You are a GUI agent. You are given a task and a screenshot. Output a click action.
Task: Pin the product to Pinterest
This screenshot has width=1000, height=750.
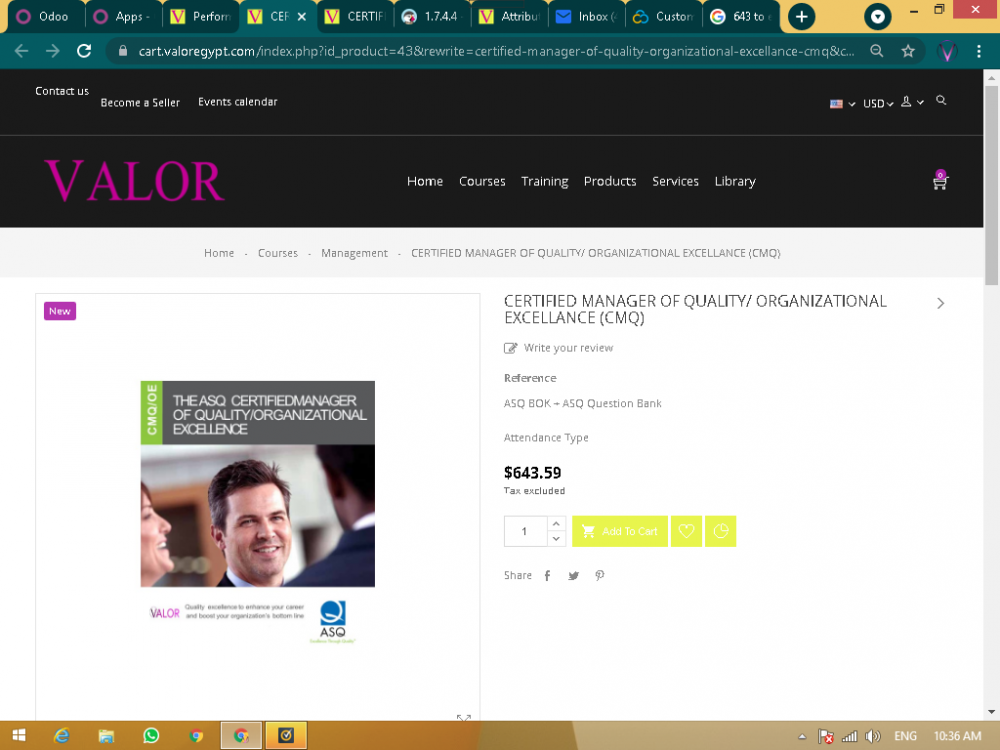click(x=599, y=575)
